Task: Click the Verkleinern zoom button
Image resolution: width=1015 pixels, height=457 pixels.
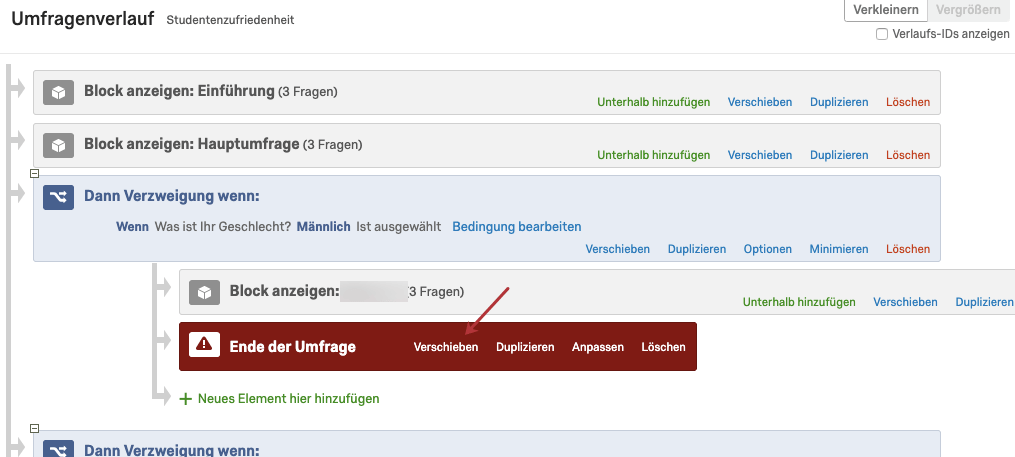Action: pos(886,10)
